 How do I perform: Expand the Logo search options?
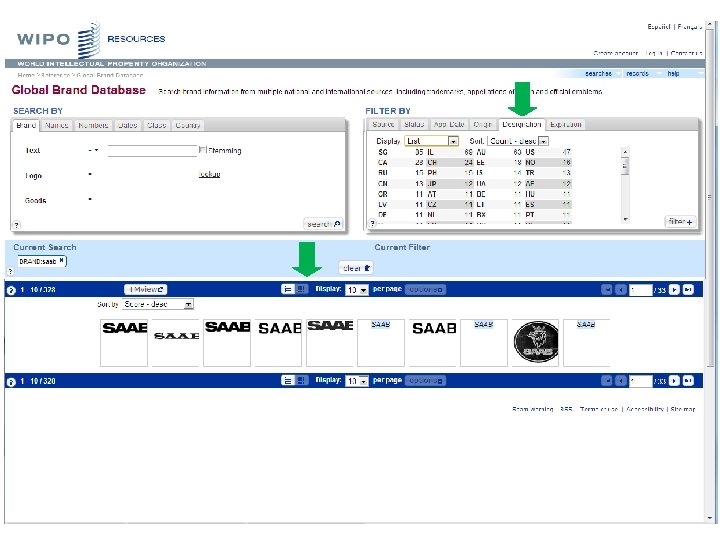pos(90,174)
